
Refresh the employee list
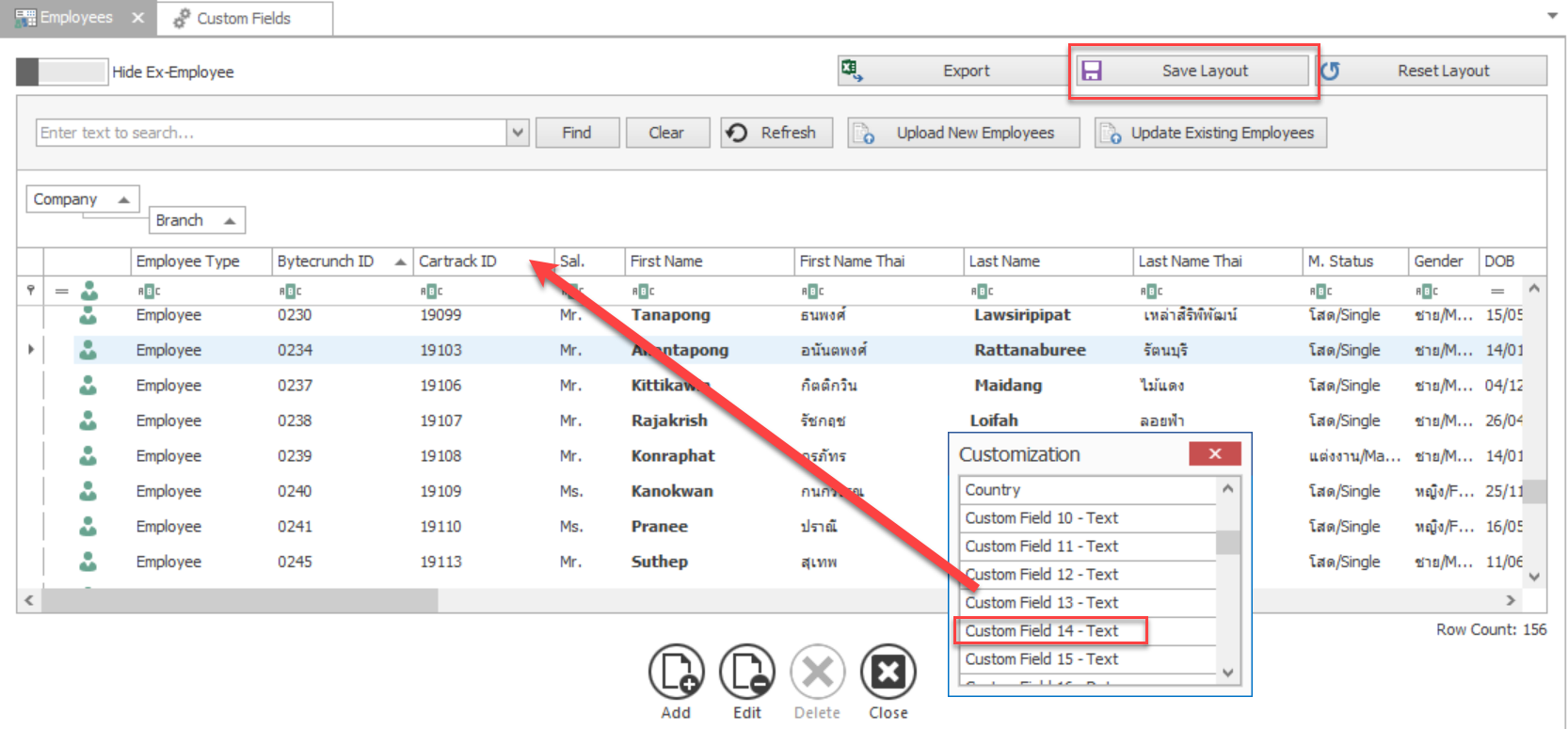point(776,133)
